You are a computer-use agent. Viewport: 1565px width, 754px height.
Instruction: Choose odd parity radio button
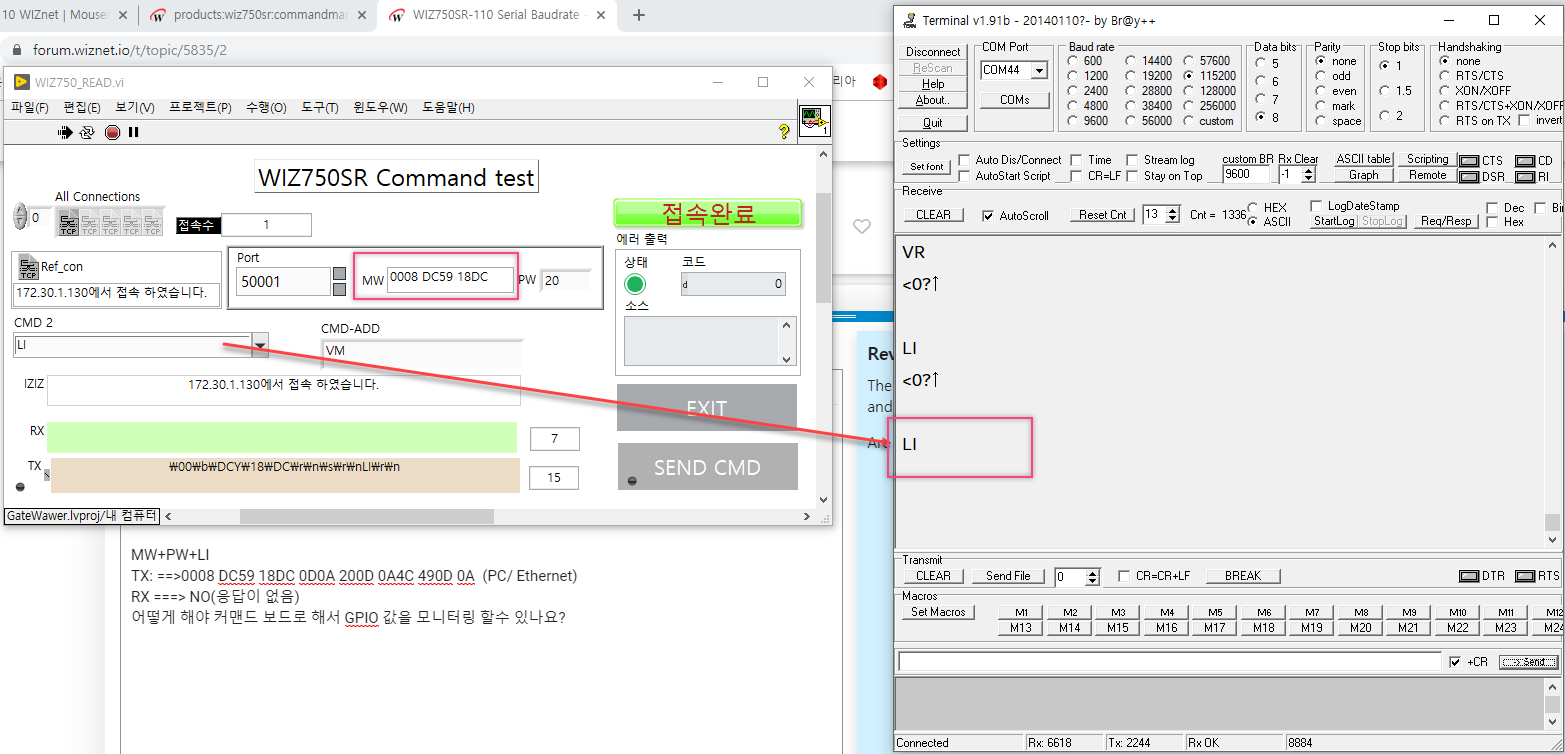pyautogui.click(x=1322, y=76)
